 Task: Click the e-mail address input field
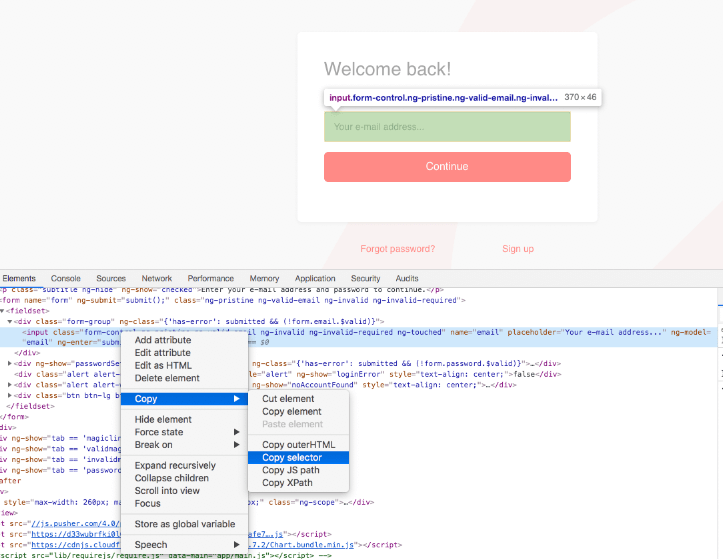pos(447,127)
